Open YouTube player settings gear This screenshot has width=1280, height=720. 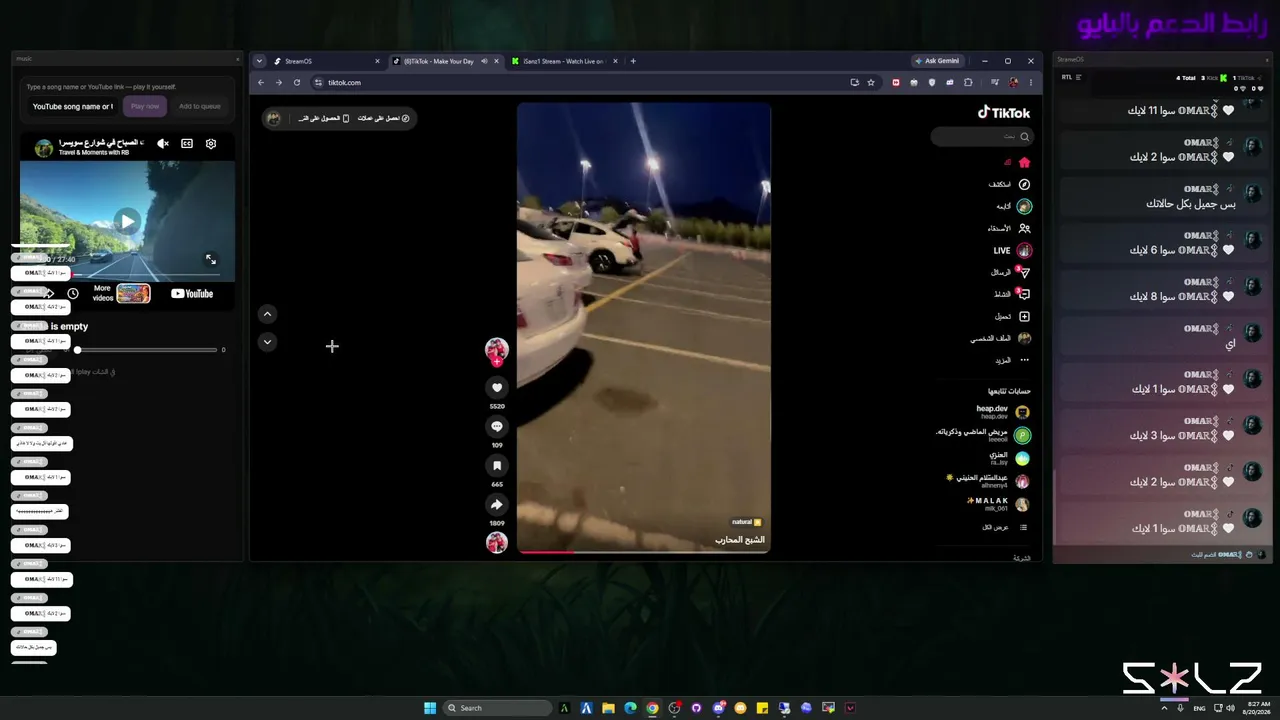pyautogui.click(x=211, y=144)
